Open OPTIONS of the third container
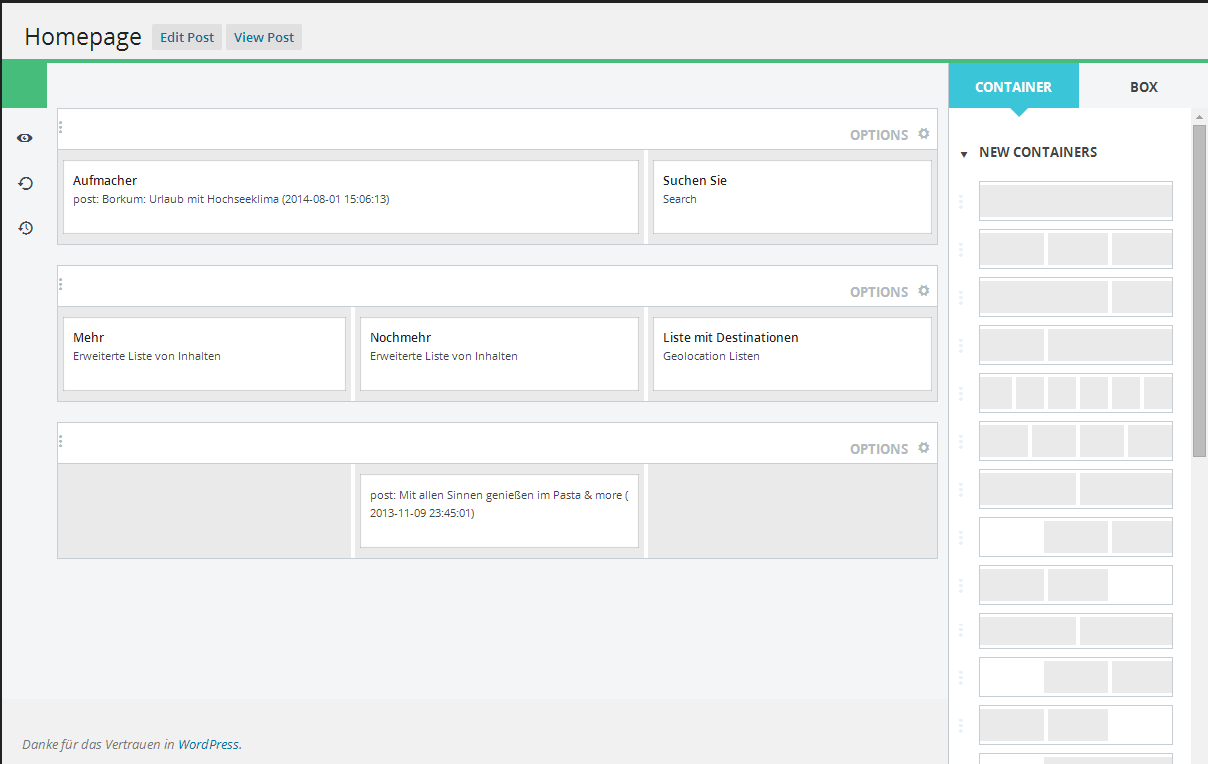The image size is (1208, 764). pos(879,449)
